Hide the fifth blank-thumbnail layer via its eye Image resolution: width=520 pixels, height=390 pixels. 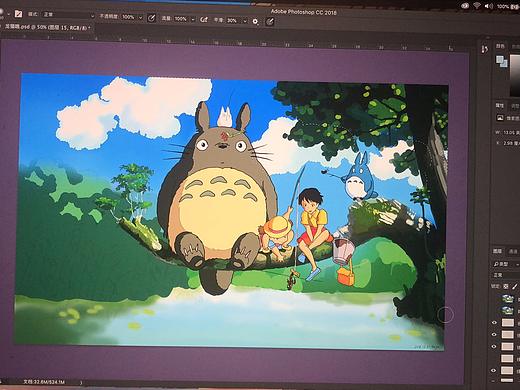(494, 371)
